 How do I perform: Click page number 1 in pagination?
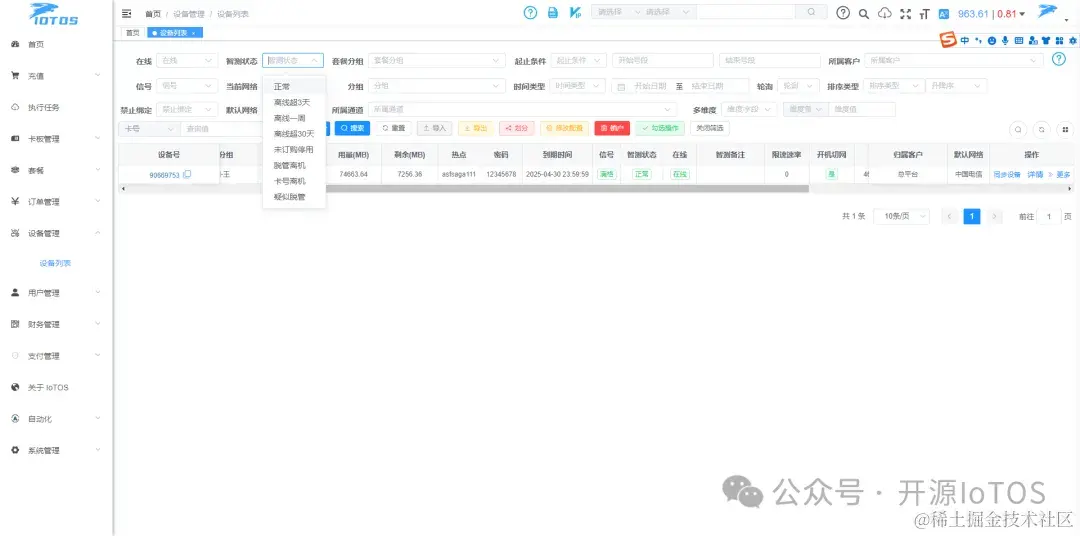[971, 216]
